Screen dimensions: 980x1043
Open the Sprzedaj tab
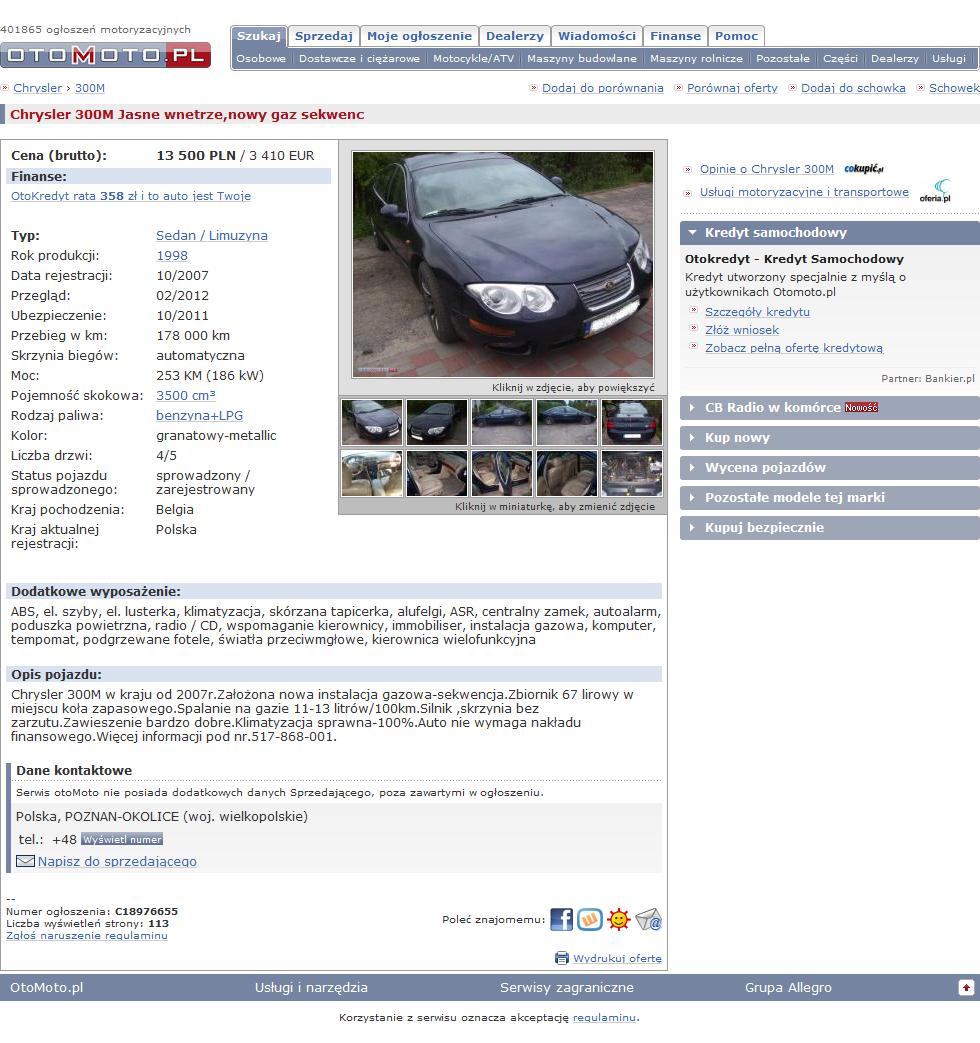[324, 36]
